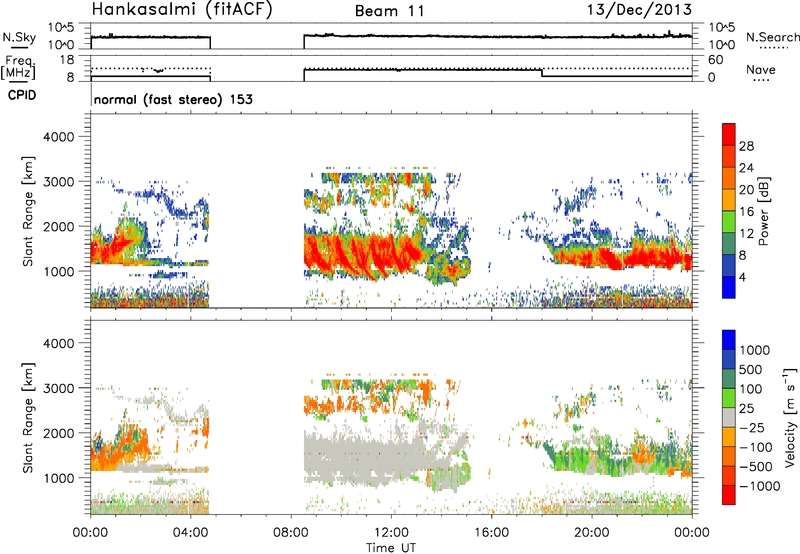800x554 pixels.
Task: Click the 2000 tick on power panel
Action: point(58,226)
